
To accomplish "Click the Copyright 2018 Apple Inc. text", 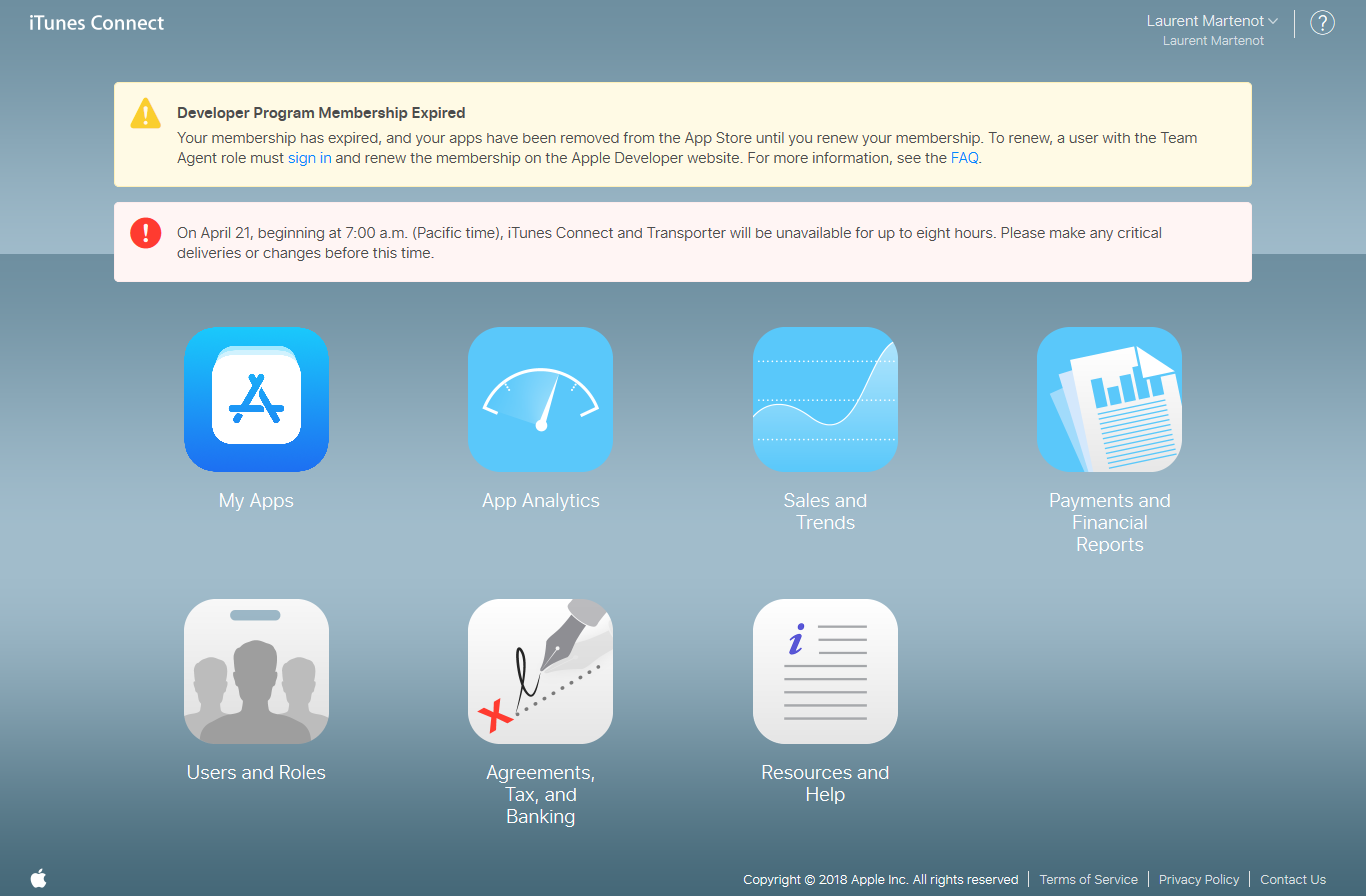I will click(x=881, y=880).
